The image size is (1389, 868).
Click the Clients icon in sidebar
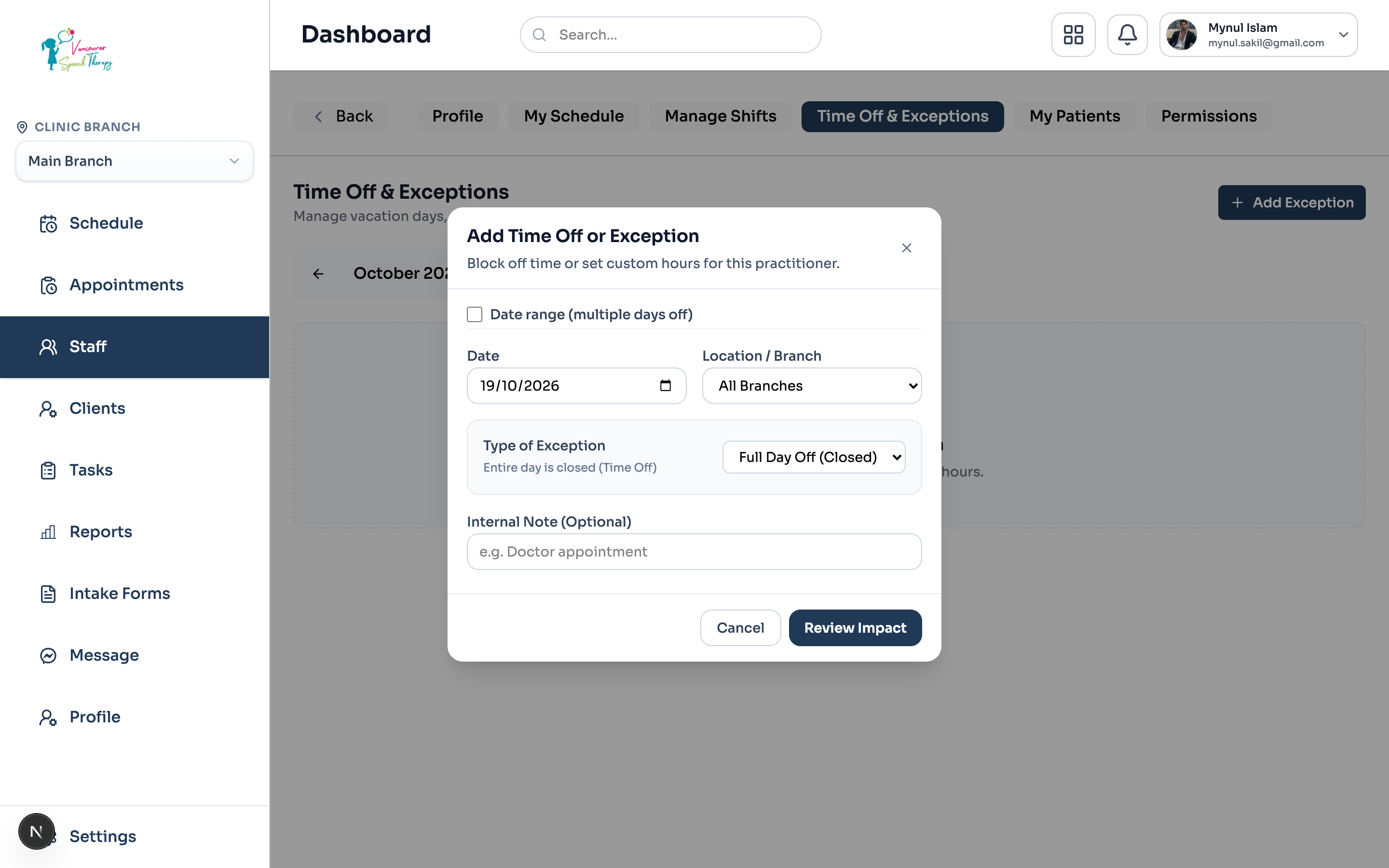[48, 409]
